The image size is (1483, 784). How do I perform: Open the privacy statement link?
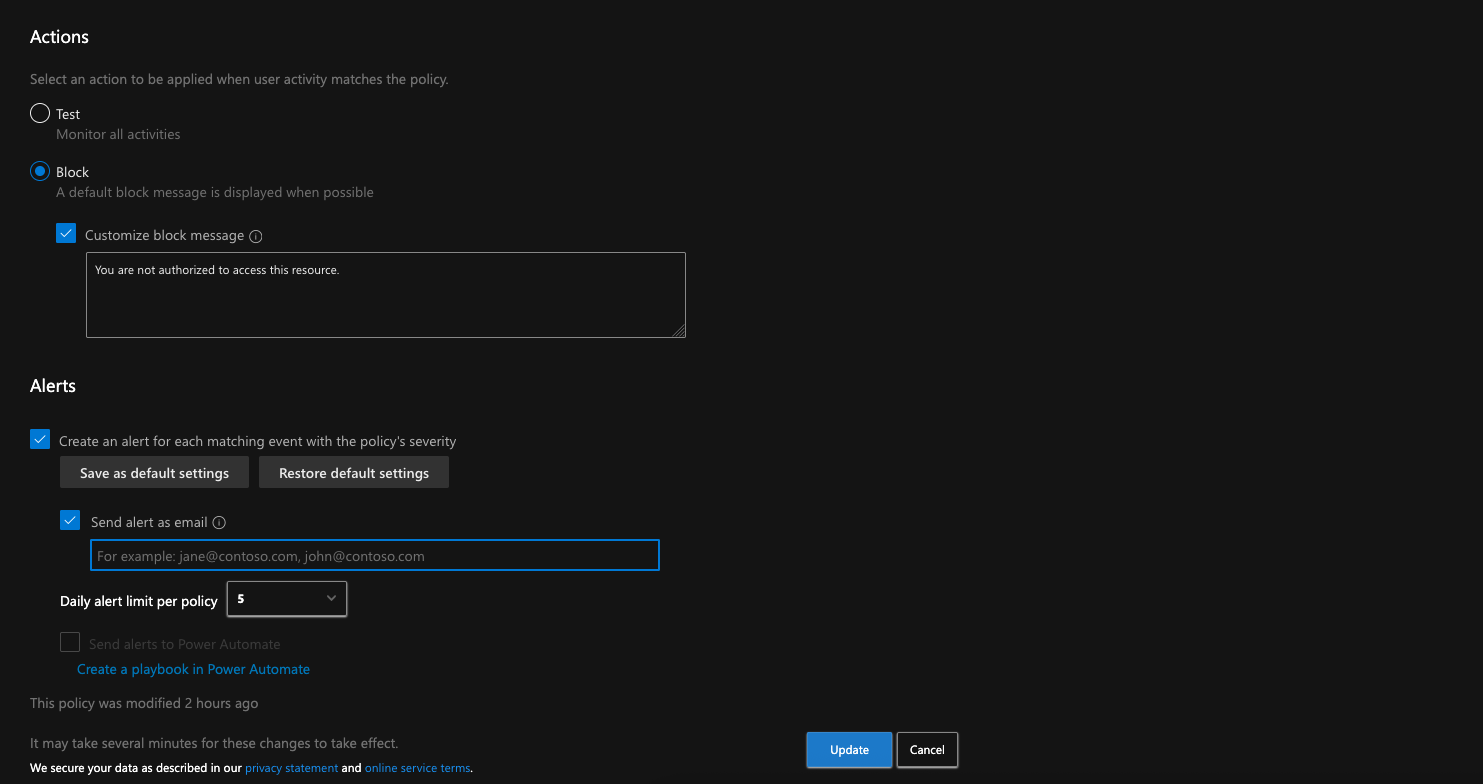291,767
